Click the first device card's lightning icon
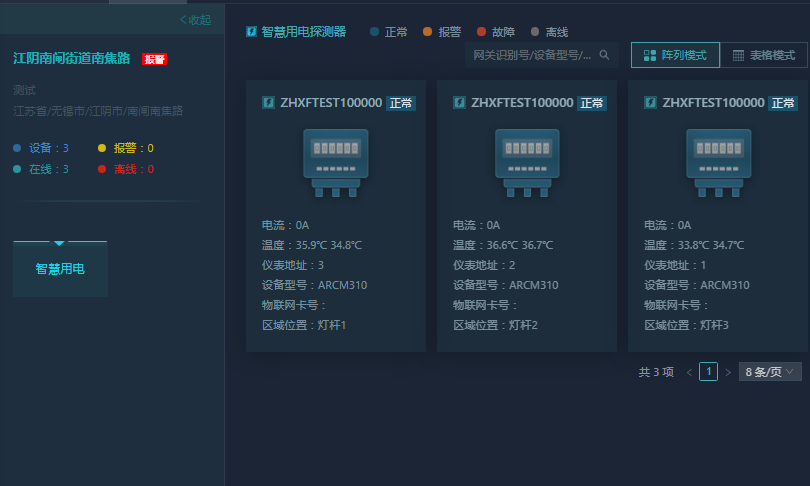Viewport: 810px width, 486px height. pyautogui.click(x=267, y=103)
